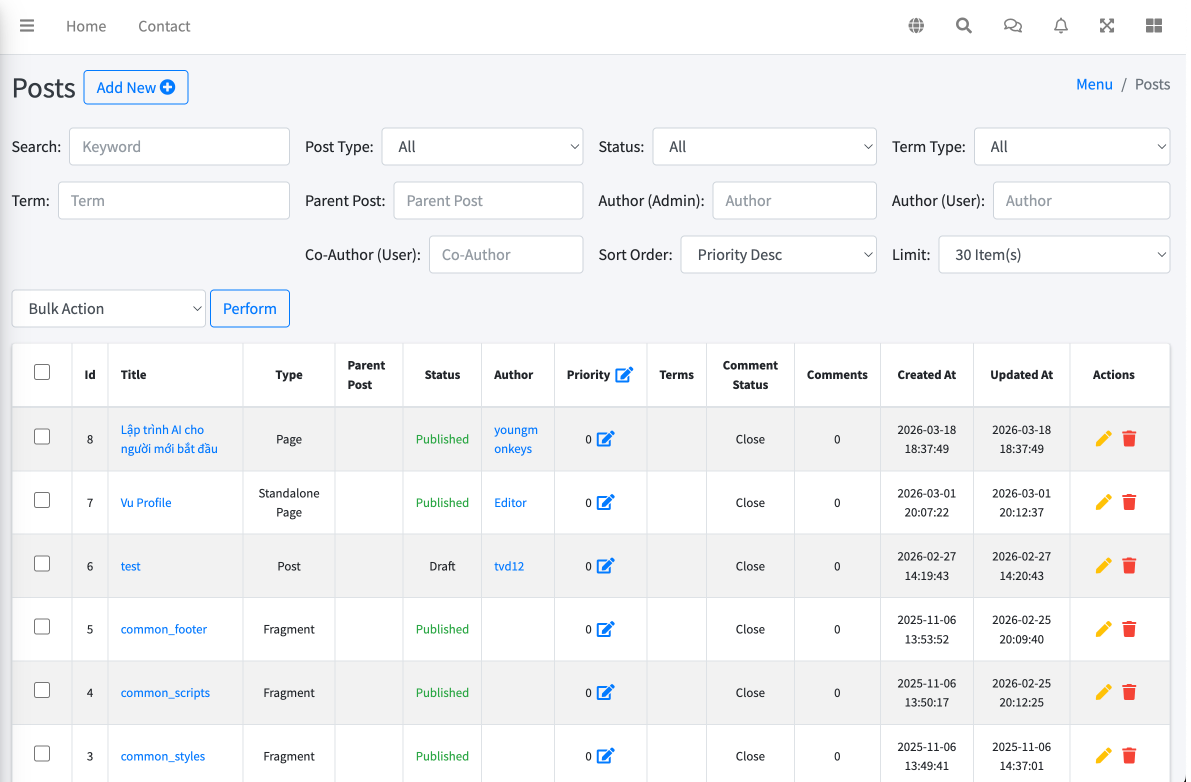Tick the checkbox for post id 8
Viewport: 1191px width, 782px height.
(42, 436)
